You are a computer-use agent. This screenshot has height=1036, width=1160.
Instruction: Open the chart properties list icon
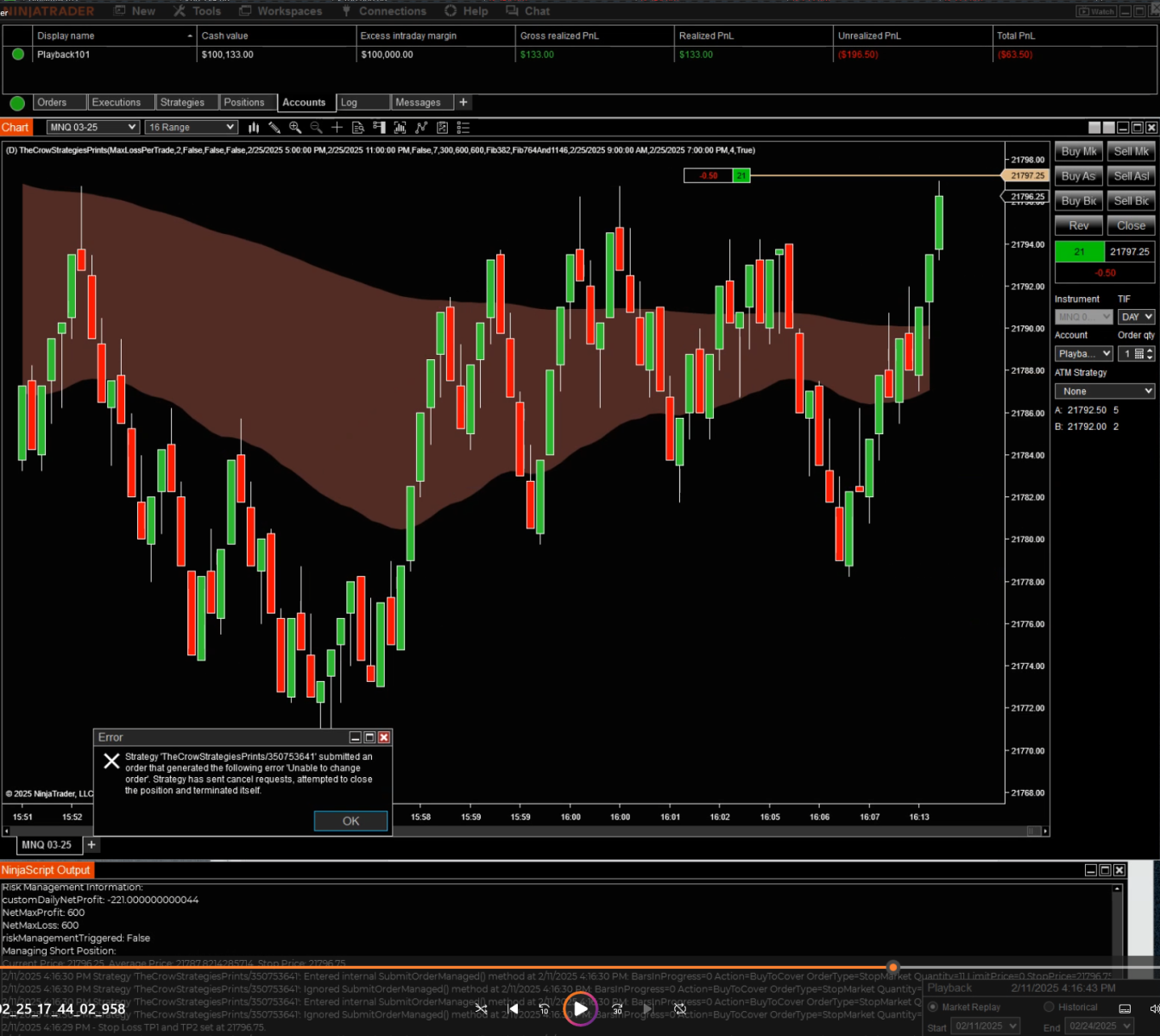(463, 127)
